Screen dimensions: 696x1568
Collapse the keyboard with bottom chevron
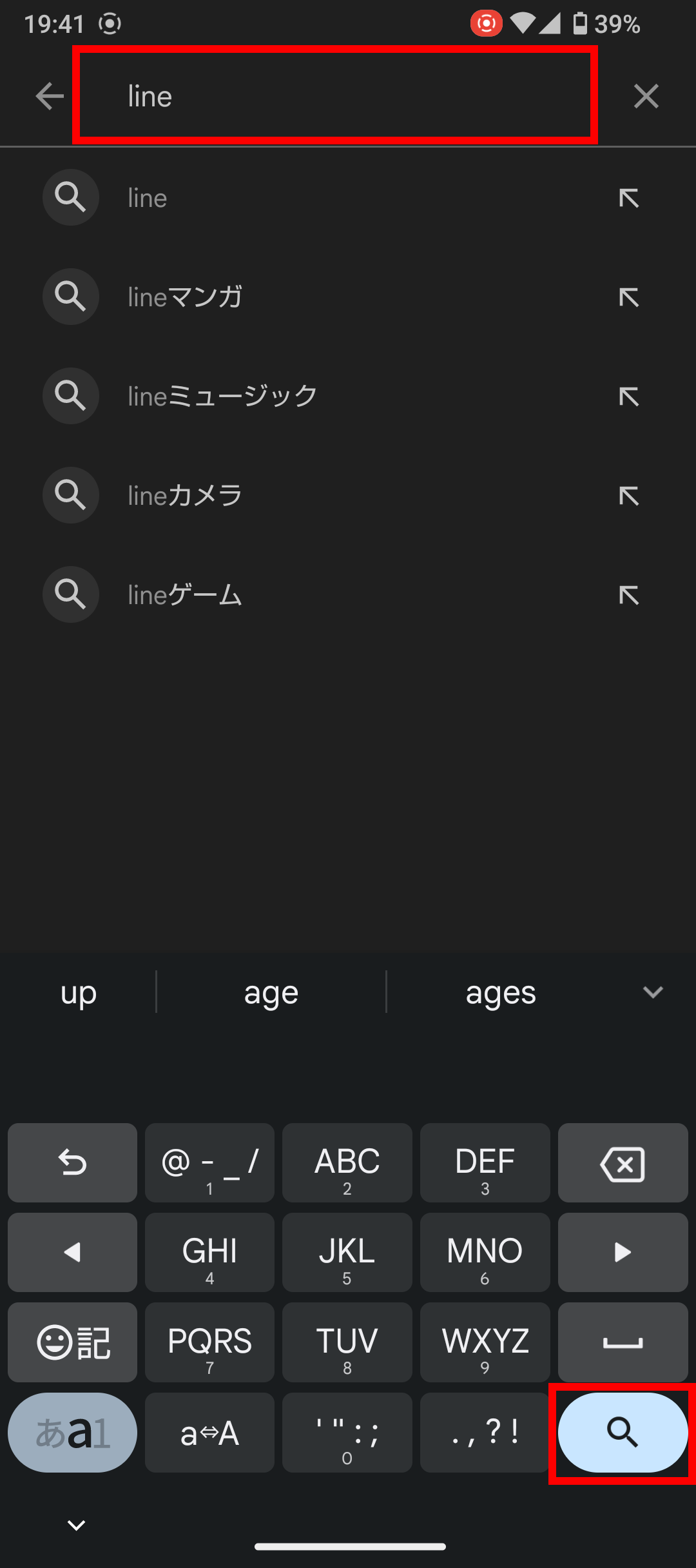[77, 1525]
